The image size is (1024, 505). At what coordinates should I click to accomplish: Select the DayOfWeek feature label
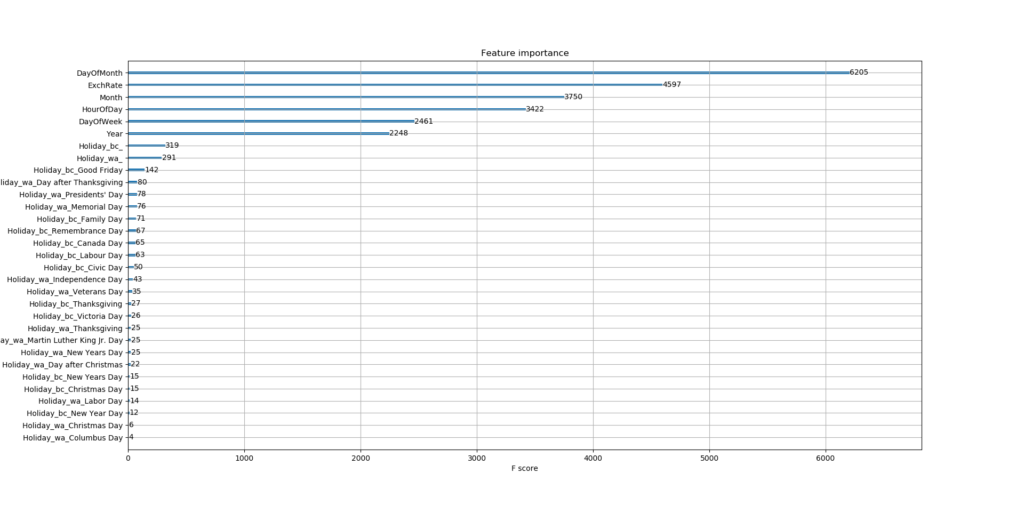[x=101, y=122]
